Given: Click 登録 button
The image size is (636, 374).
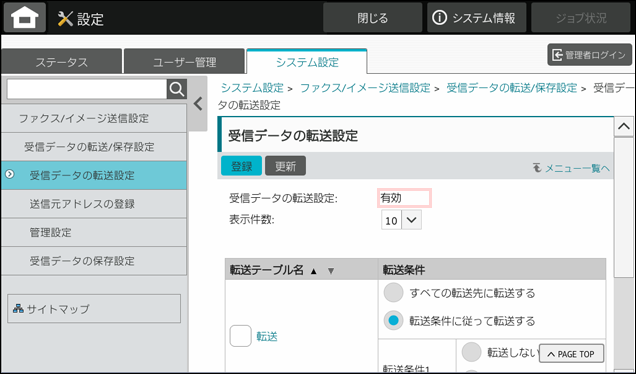Looking at the screenshot, I should [x=241, y=166].
